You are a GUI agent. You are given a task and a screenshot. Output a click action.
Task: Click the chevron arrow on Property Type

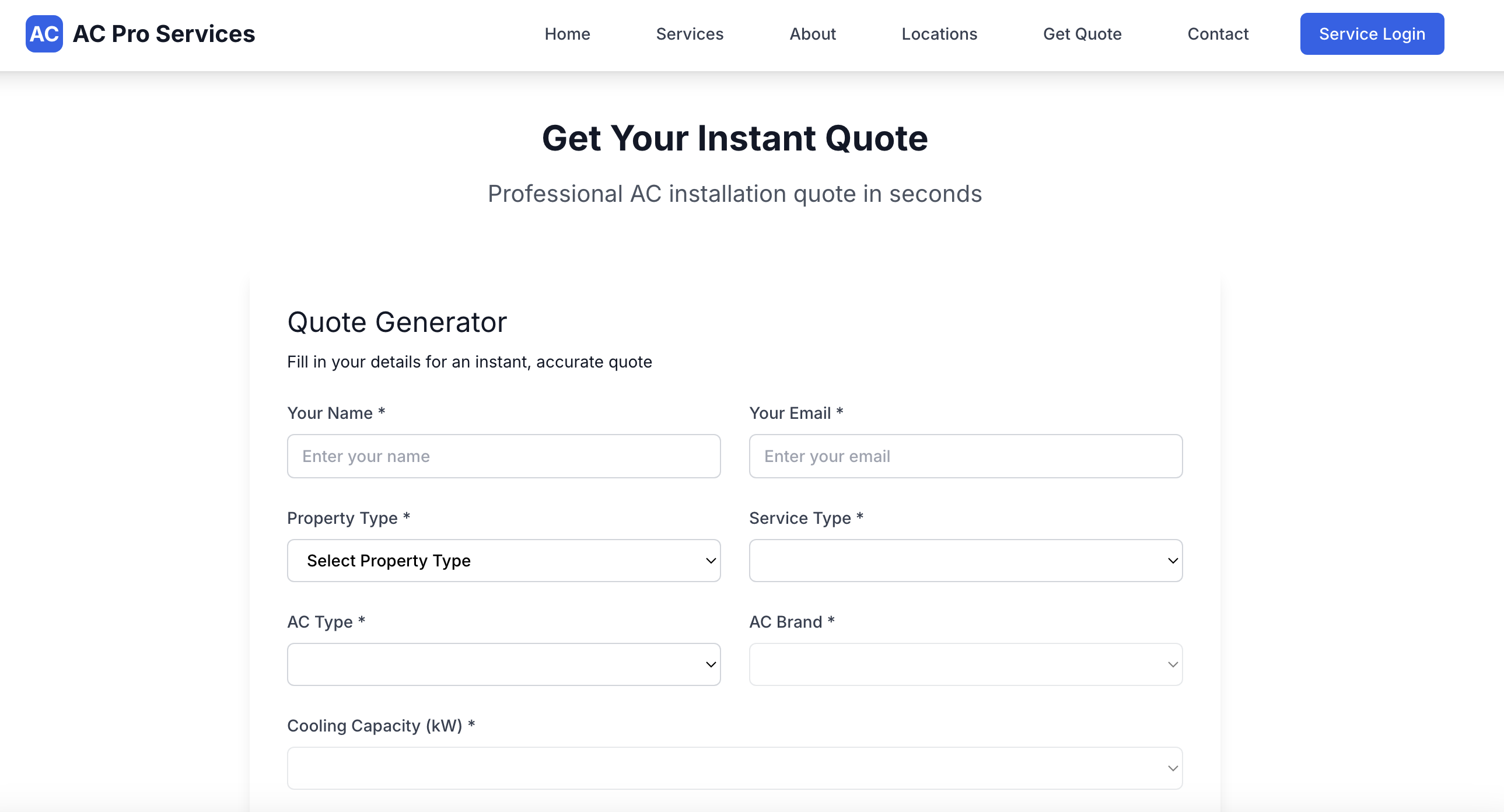click(x=711, y=561)
